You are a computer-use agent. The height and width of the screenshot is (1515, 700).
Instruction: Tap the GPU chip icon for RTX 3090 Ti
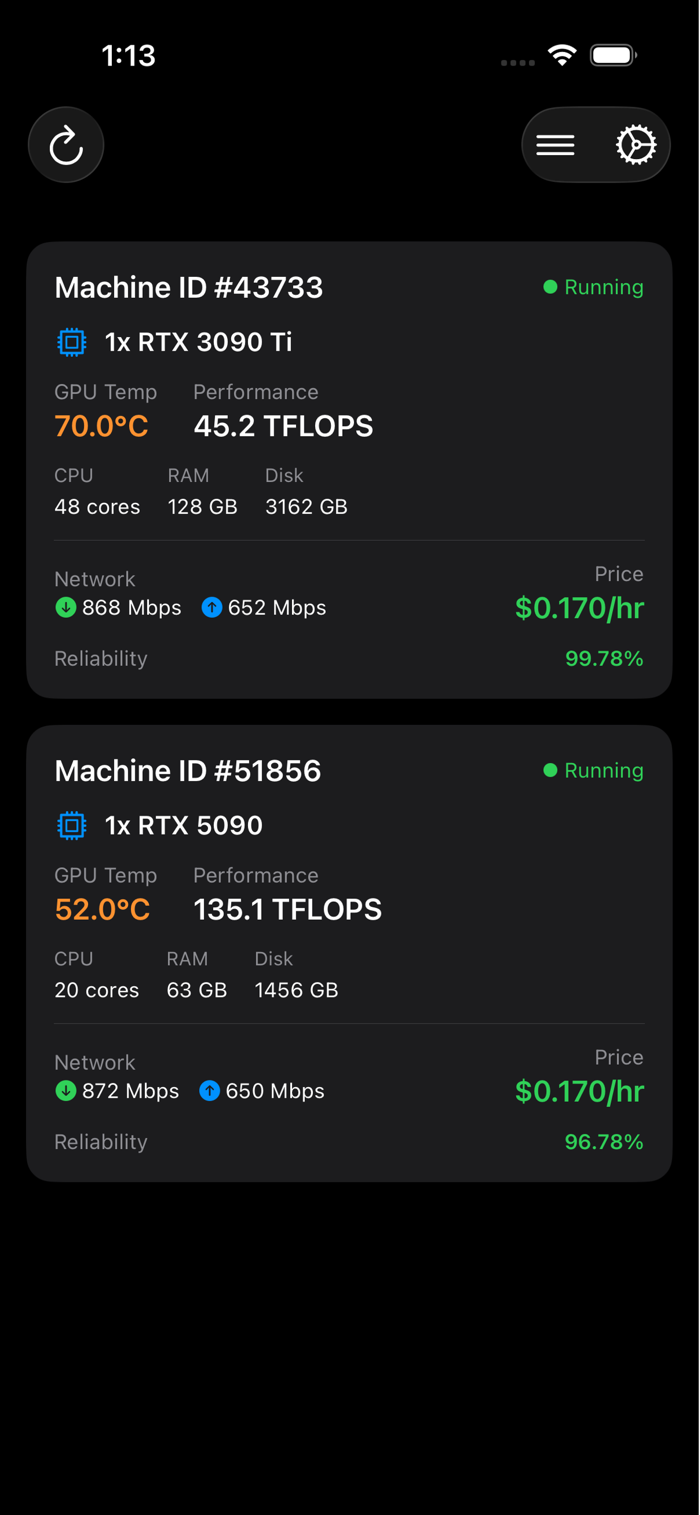[x=71, y=342]
